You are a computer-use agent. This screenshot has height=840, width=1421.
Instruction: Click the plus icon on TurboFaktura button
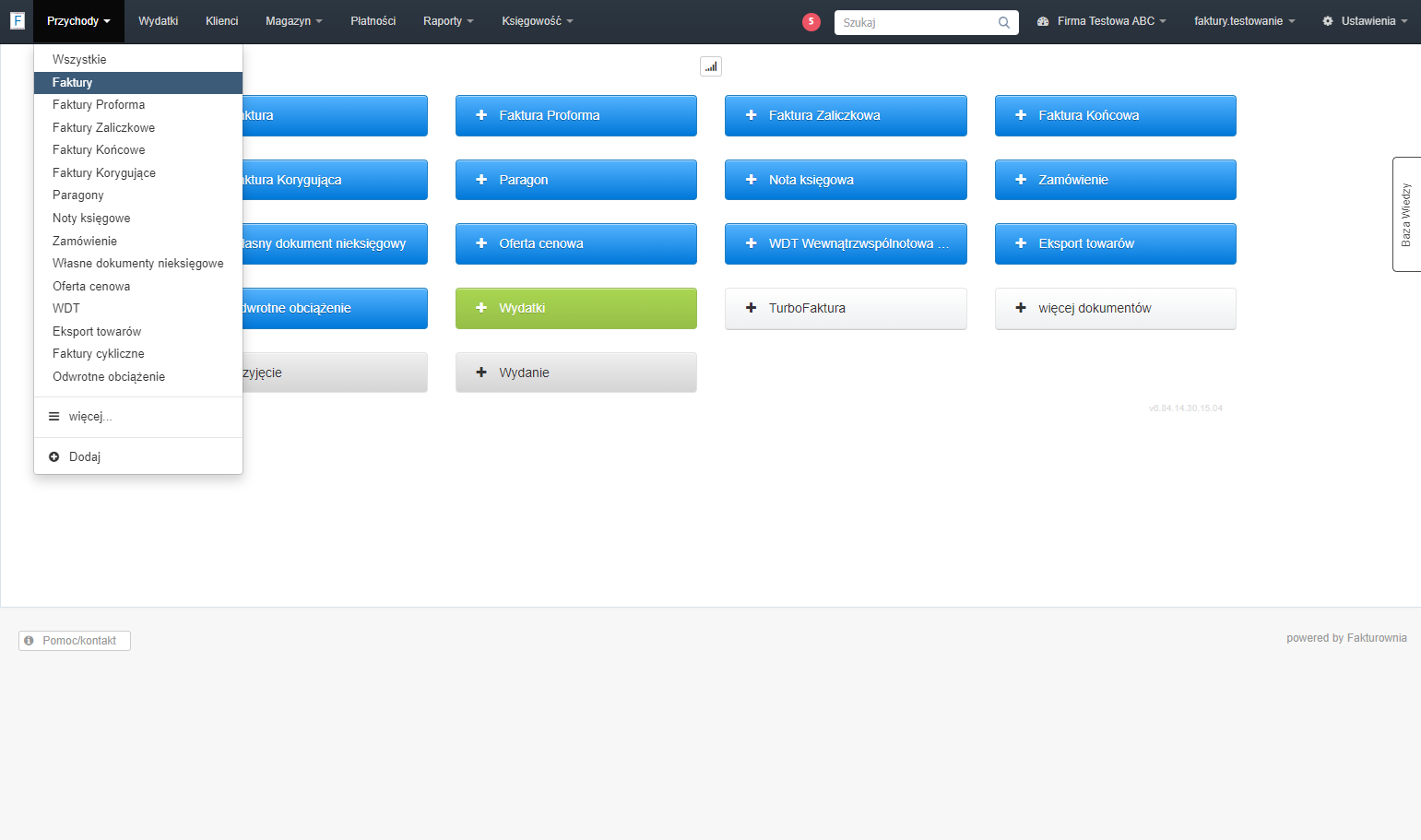coord(751,308)
